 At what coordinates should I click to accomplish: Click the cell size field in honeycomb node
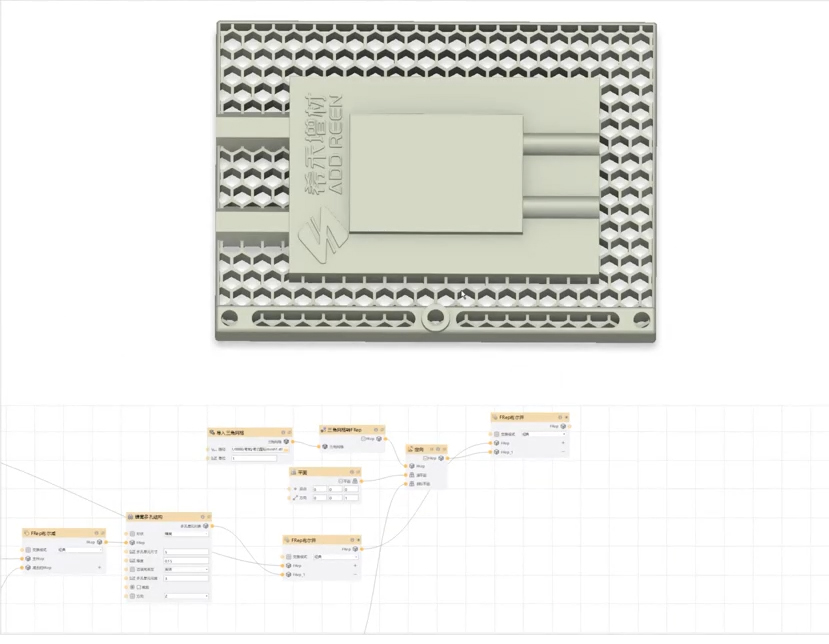(186, 551)
